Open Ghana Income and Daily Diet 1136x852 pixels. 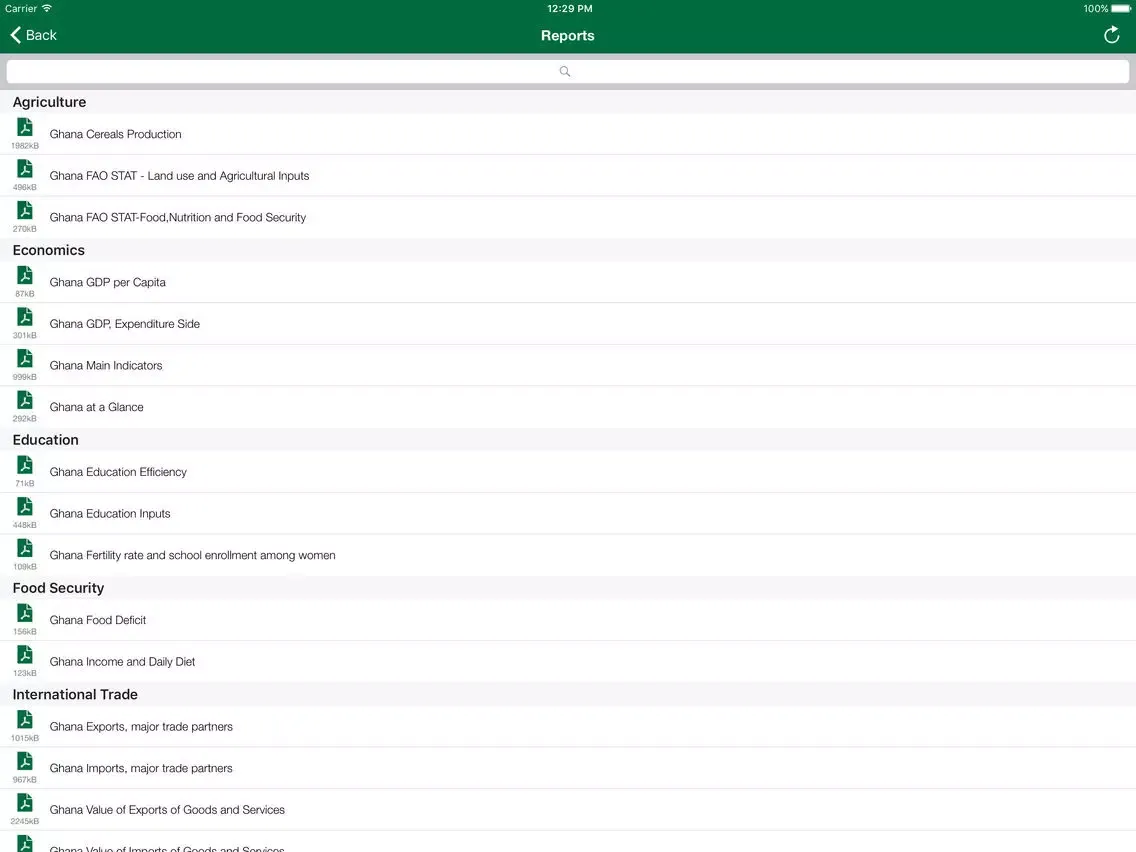[x=568, y=661]
